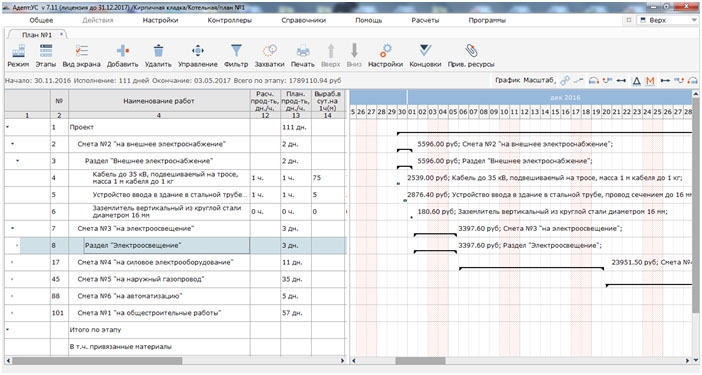
Task: Click the 111 дн. duration cell of Проект
Action: (x=295, y=127)
